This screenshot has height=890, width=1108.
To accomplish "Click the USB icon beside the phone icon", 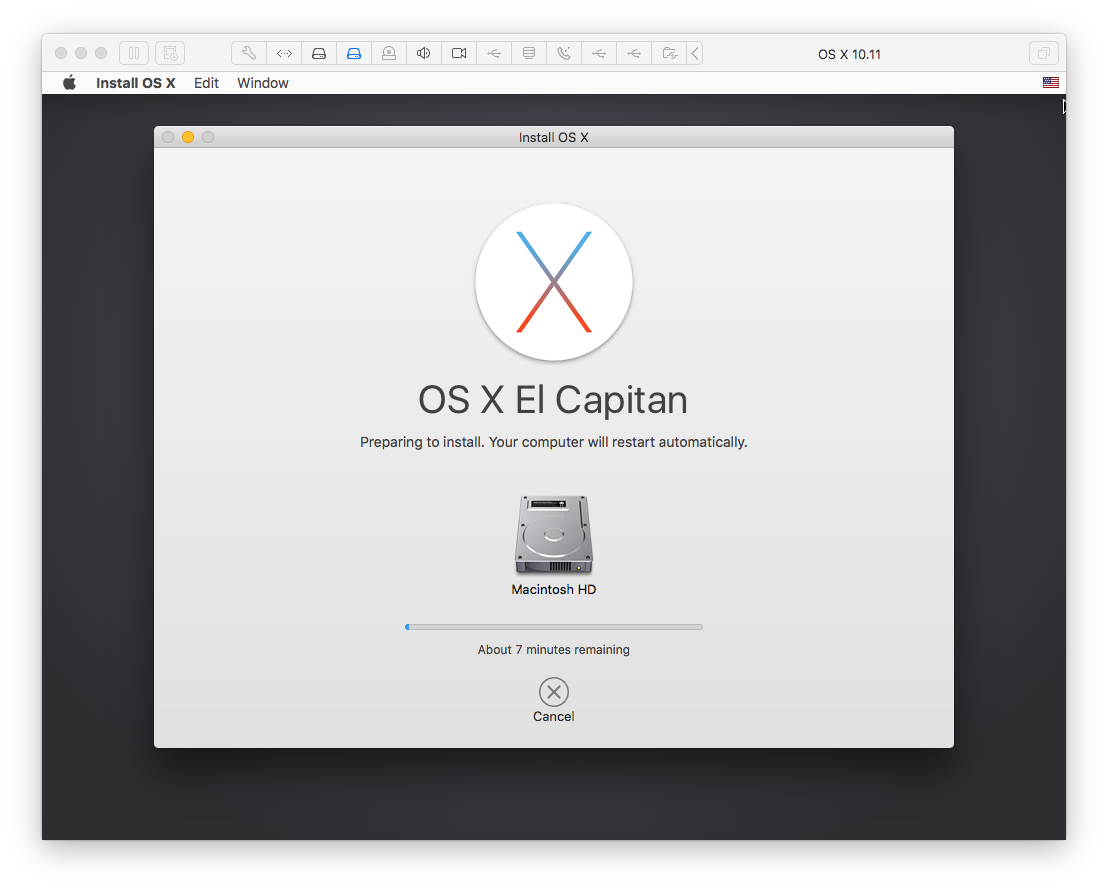I will pyautogui.click(x=599, y=53).
